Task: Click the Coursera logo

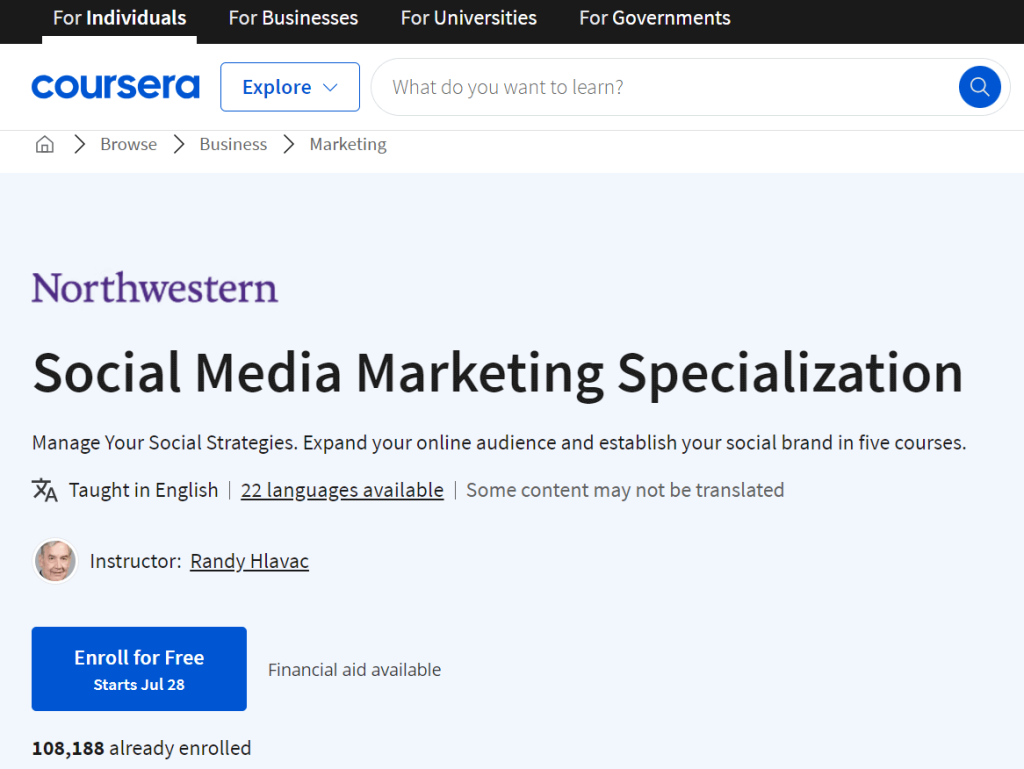Action: [115, 87]
